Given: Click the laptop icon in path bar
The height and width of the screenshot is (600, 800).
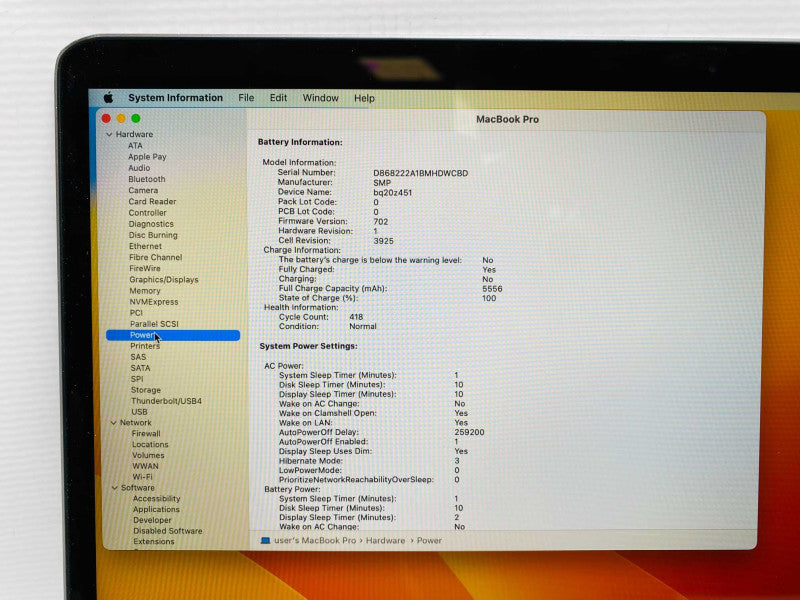Looking at the screenshot, I should [265, 540].
